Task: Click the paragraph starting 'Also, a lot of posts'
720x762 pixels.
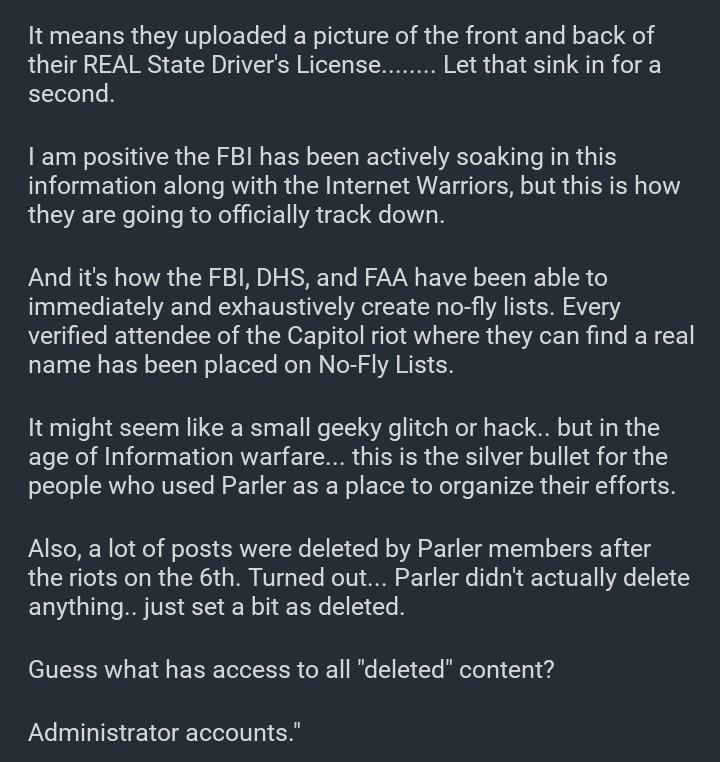Action: point(359,578)
